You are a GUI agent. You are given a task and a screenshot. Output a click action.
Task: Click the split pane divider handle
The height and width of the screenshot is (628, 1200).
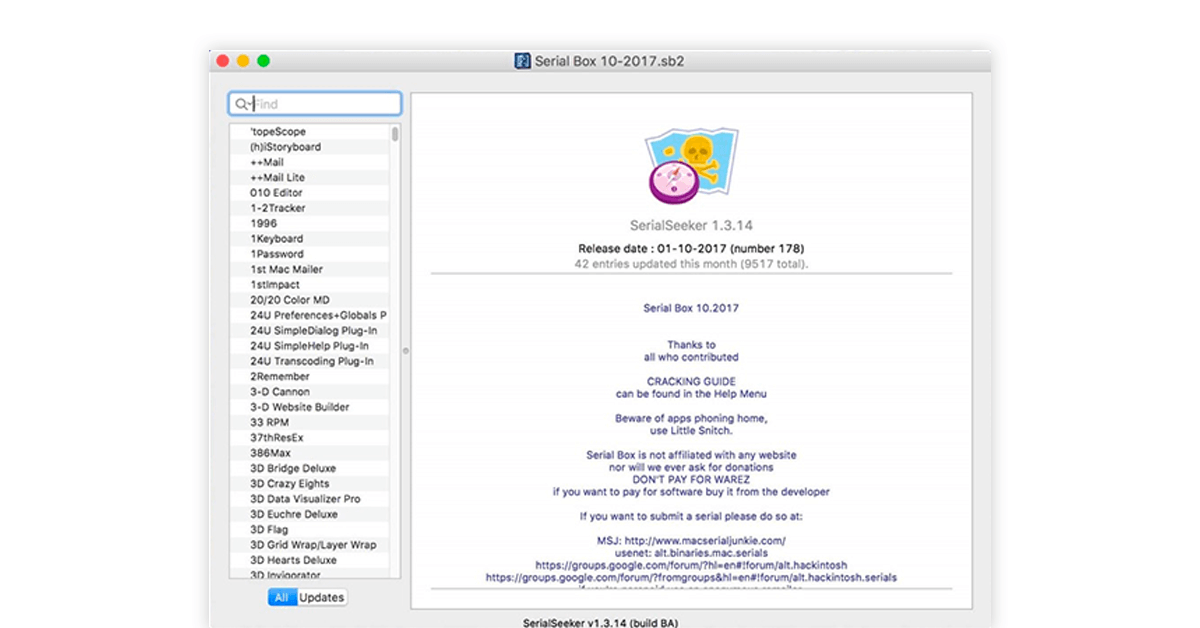click(405, 350)
